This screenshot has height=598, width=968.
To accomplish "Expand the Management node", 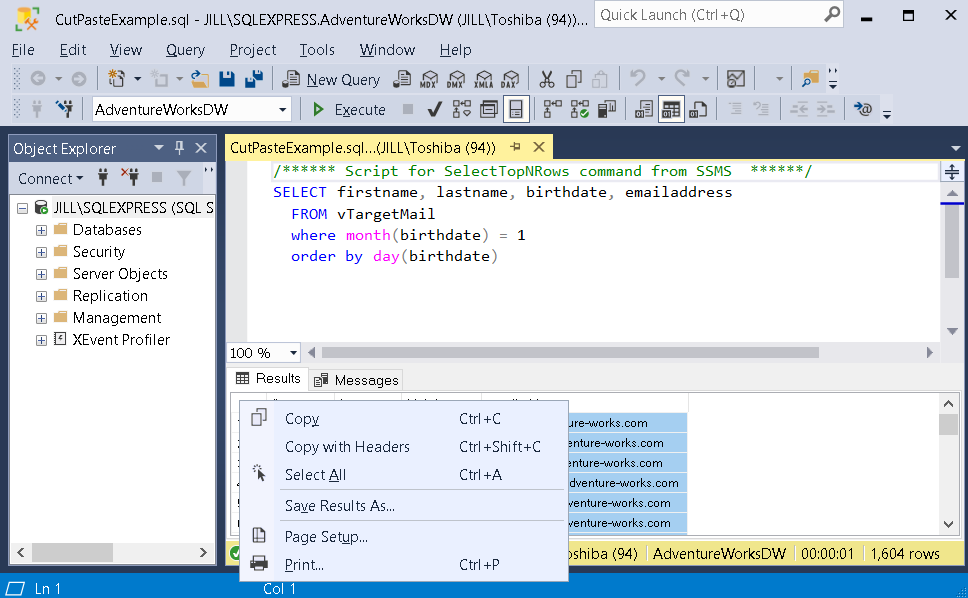I will point(41,318).
